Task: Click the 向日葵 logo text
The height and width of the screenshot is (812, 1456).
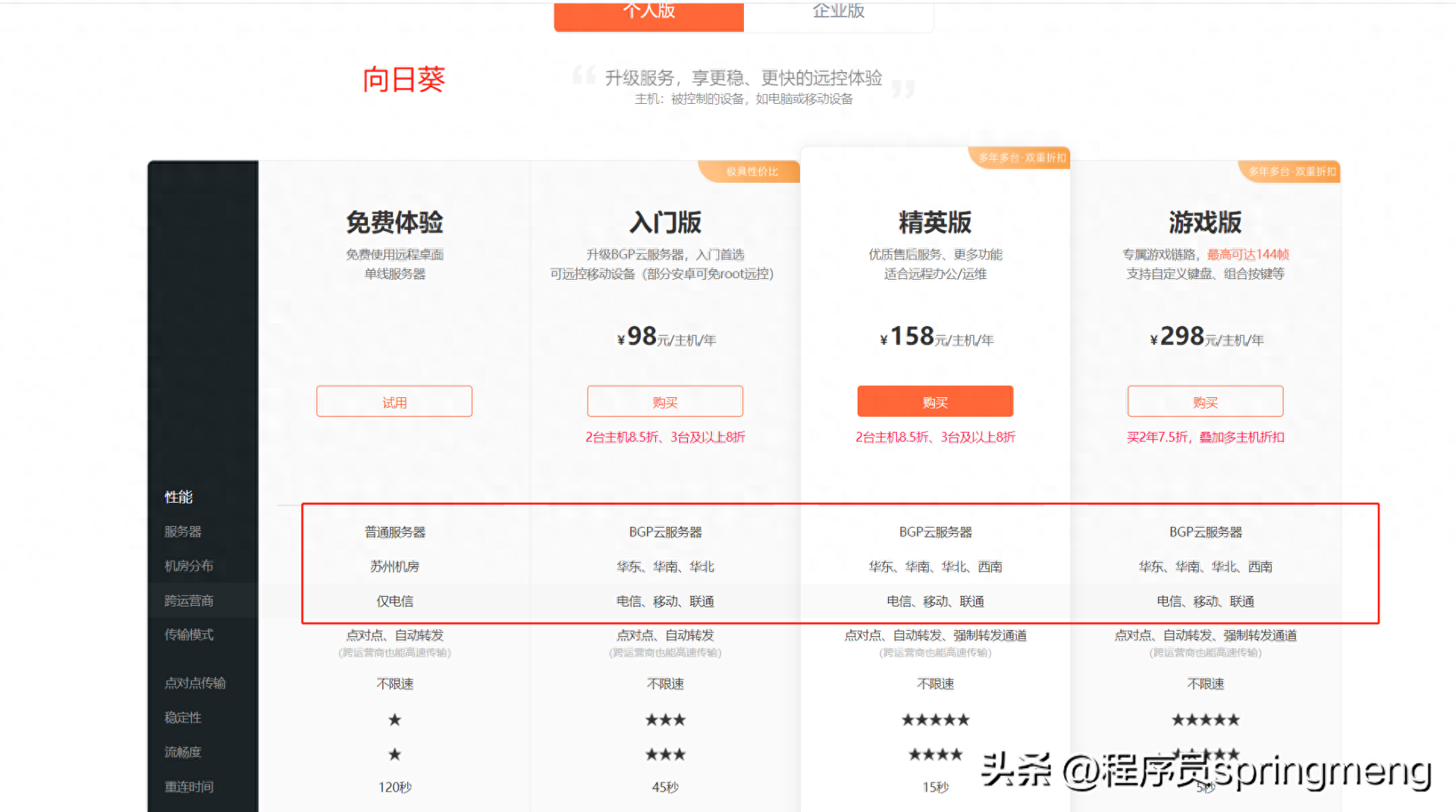Action: (403, 80)
